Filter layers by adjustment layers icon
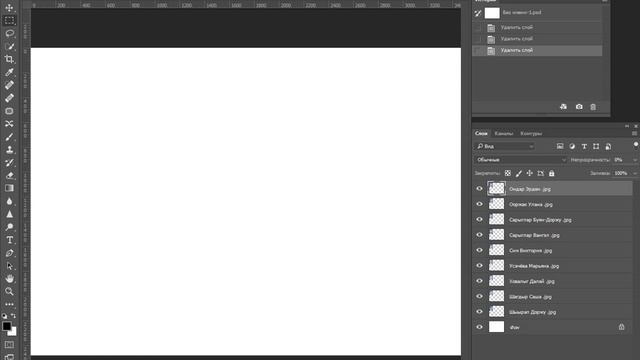640x360 pixels. [x=572, y=146]
